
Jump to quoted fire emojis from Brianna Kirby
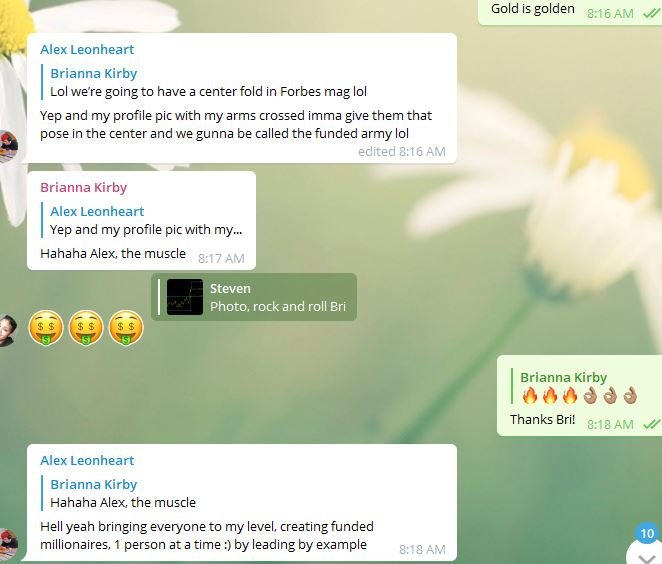click(x=574, y=387)
